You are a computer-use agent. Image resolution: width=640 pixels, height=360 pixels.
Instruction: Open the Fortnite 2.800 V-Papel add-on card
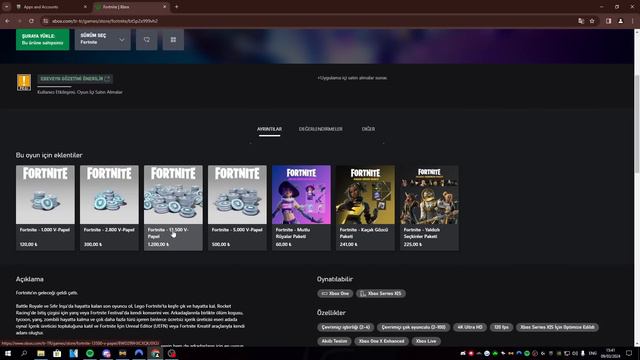tap(109, 208)
